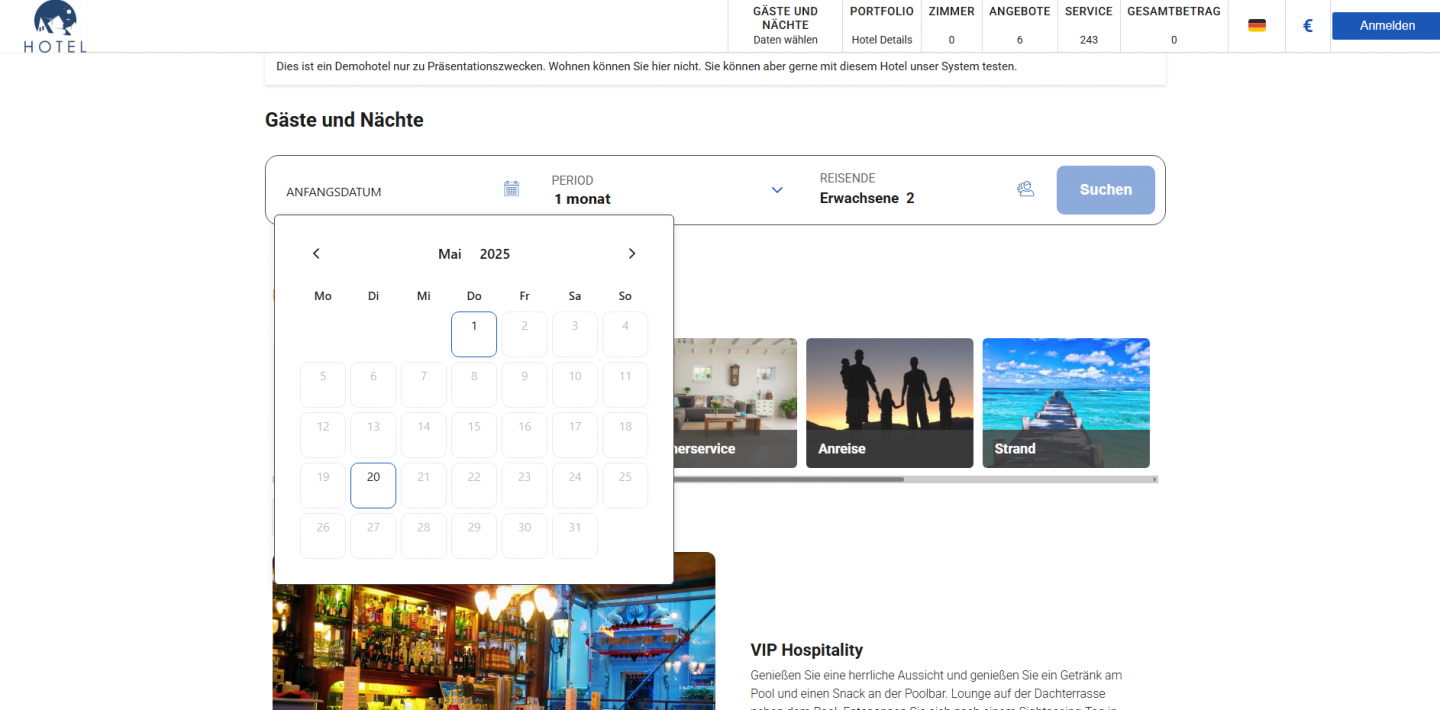1440x710 pixels.
Task: Pick May 1 in the calendar
Action: pyautogui.click(x=474, y=334)
